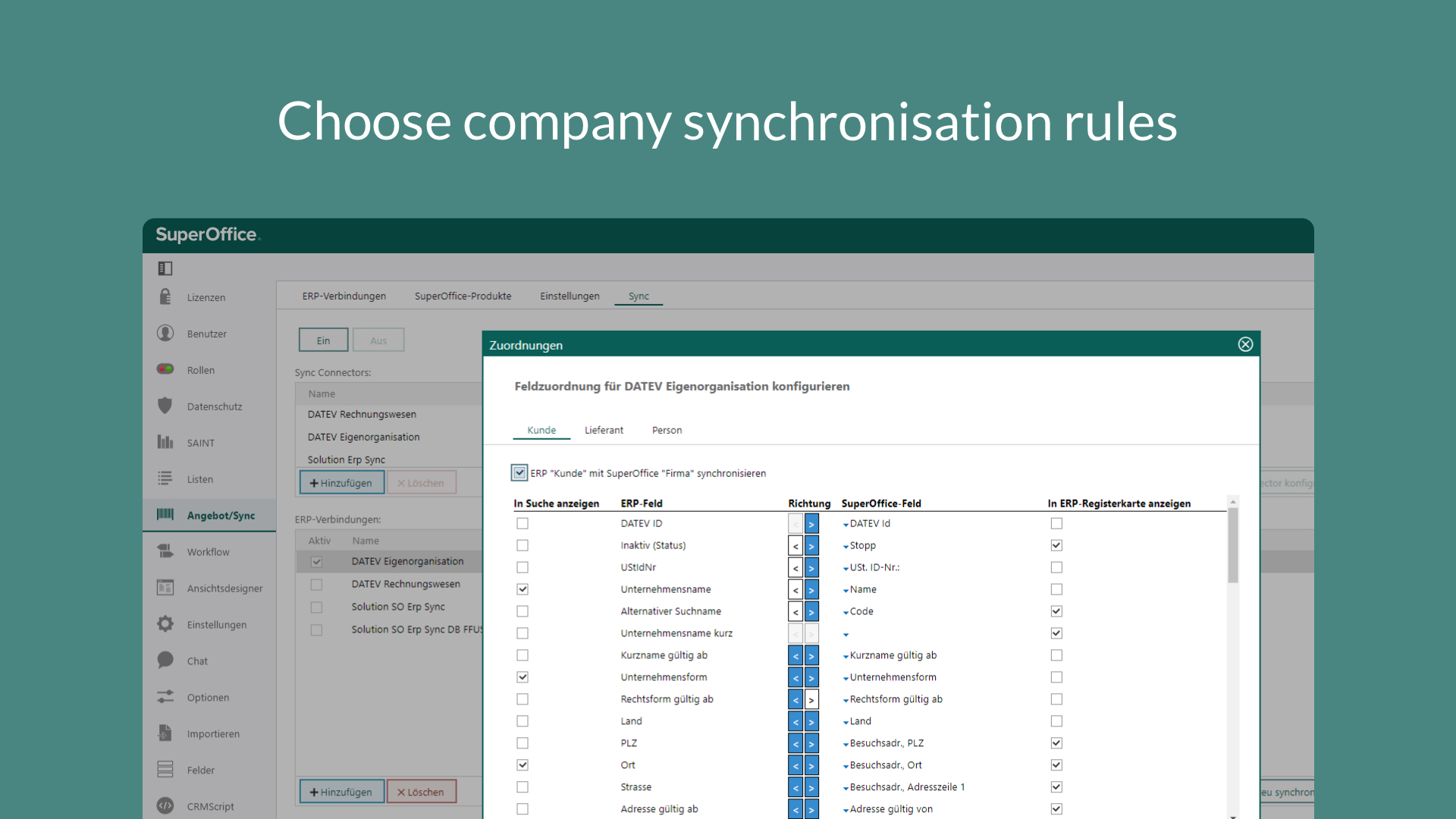Click the Aus button
This screenshot has width=1456, height=819.
coord(378,340)
